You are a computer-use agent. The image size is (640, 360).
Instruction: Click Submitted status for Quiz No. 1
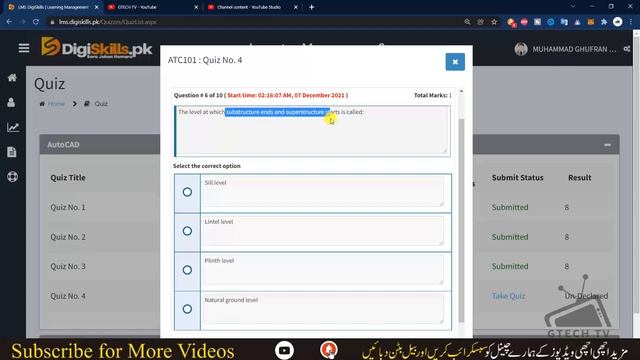[510, 207]
